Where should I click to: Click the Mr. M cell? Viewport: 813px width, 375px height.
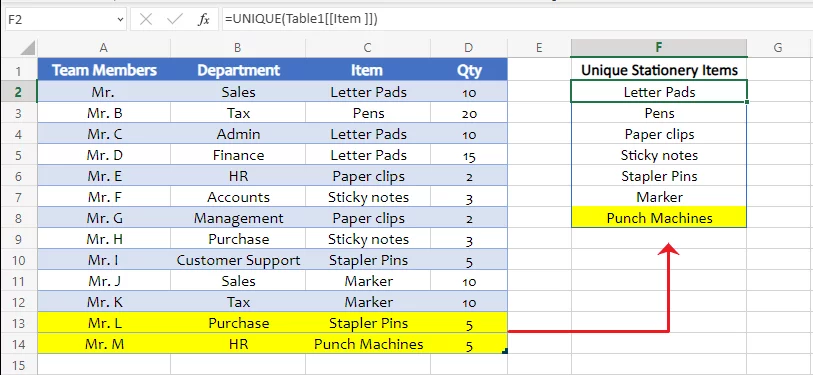pyautogui.click(x=104, y=344)
